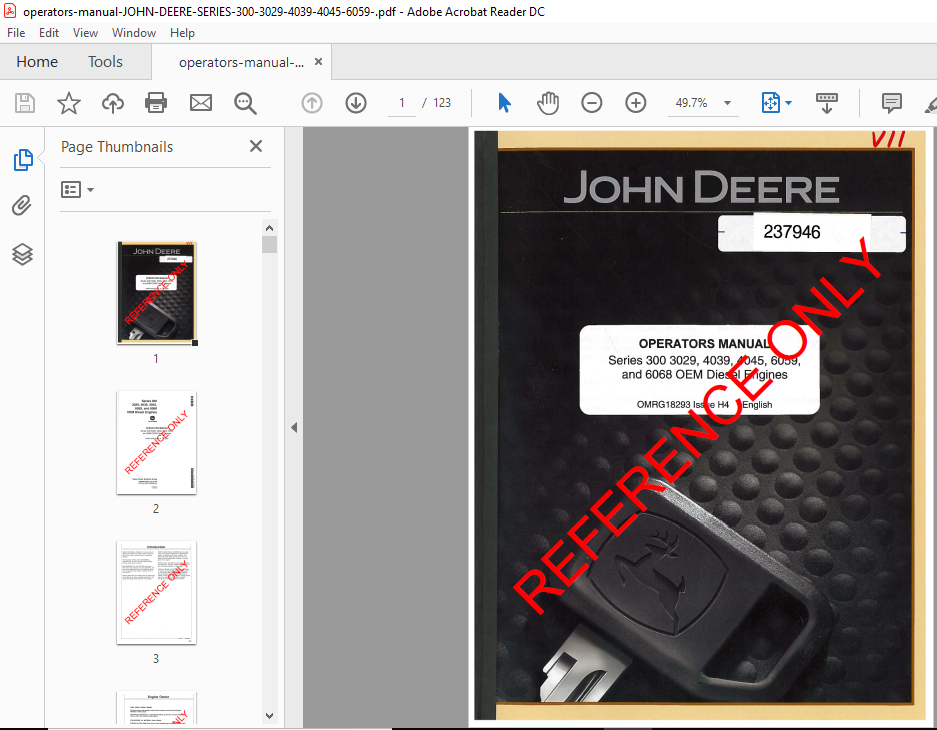Go to next page arrow

[356, 103]
